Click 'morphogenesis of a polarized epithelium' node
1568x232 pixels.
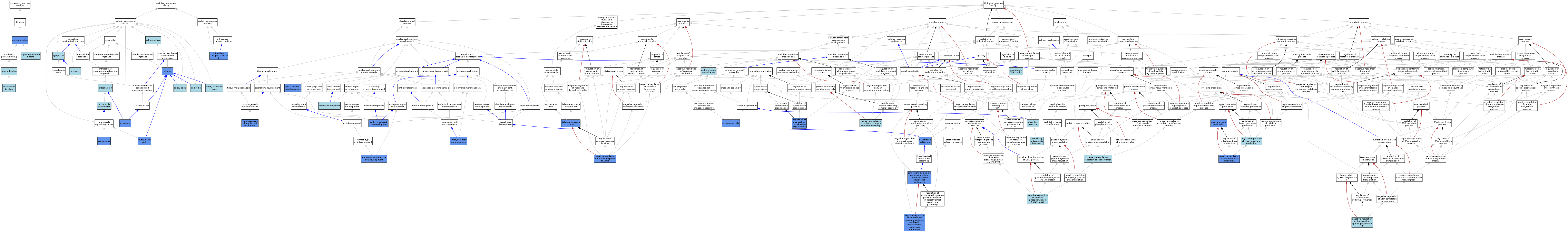pyautogui.click(x=250, y=123)
